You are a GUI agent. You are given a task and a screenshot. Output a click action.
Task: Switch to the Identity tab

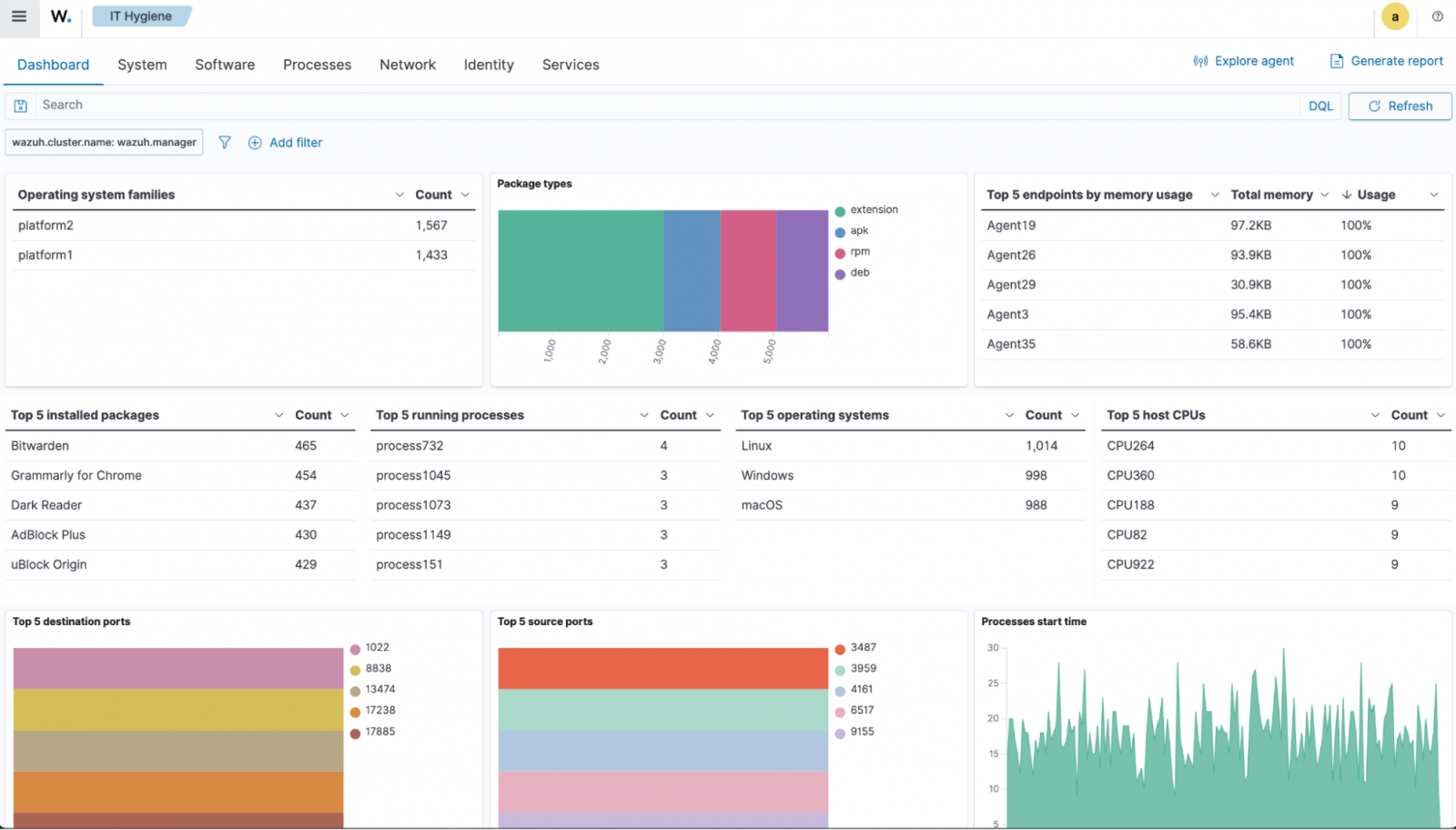[x=489, y=65]
